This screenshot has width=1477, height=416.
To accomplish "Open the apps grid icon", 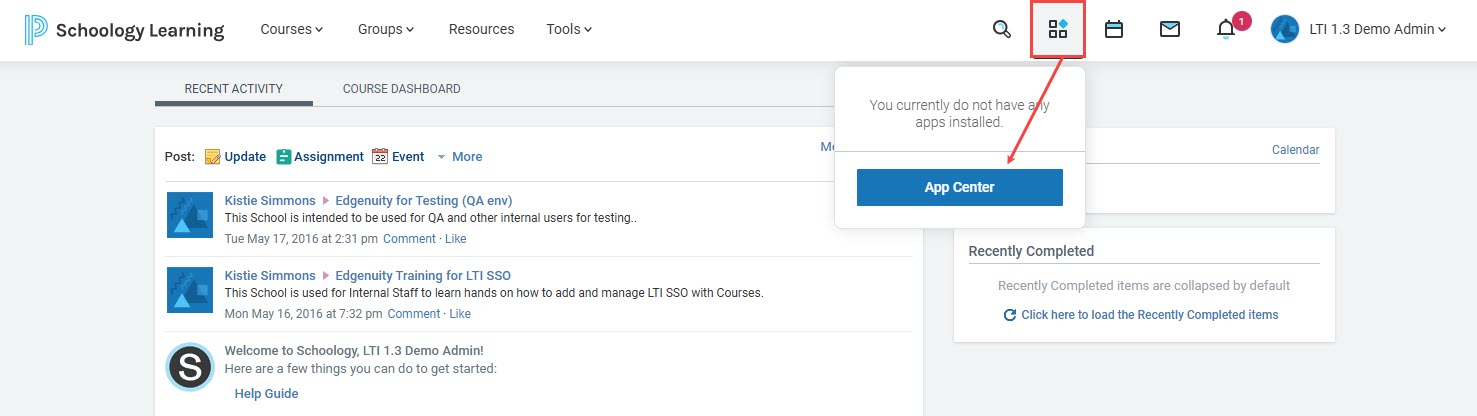I will (1058, 29).
